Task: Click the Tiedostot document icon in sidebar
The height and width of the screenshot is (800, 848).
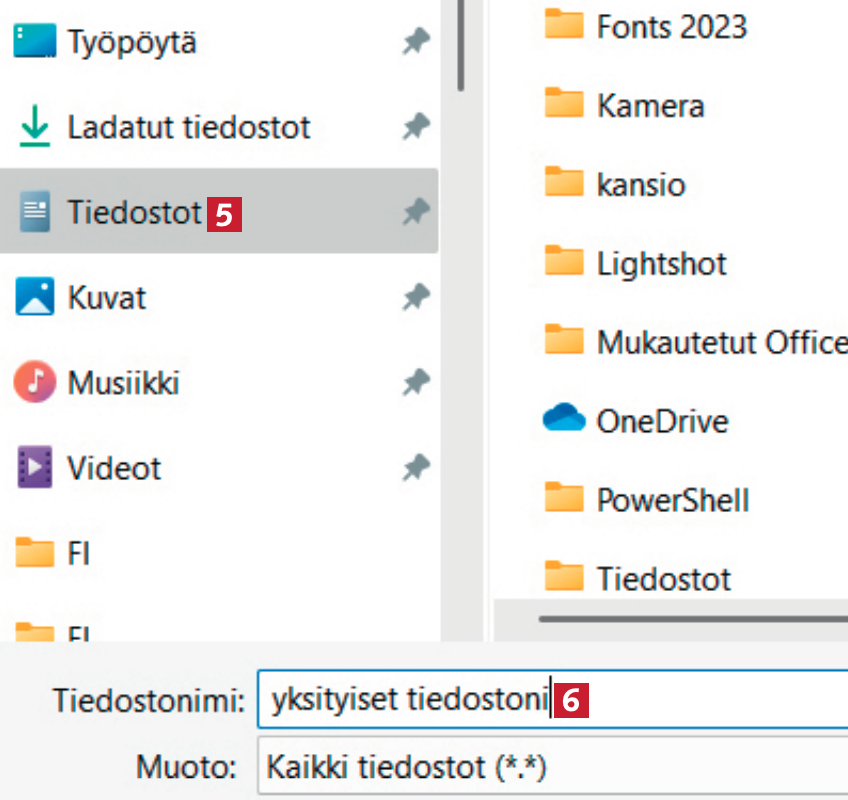Action: [35, 212]
